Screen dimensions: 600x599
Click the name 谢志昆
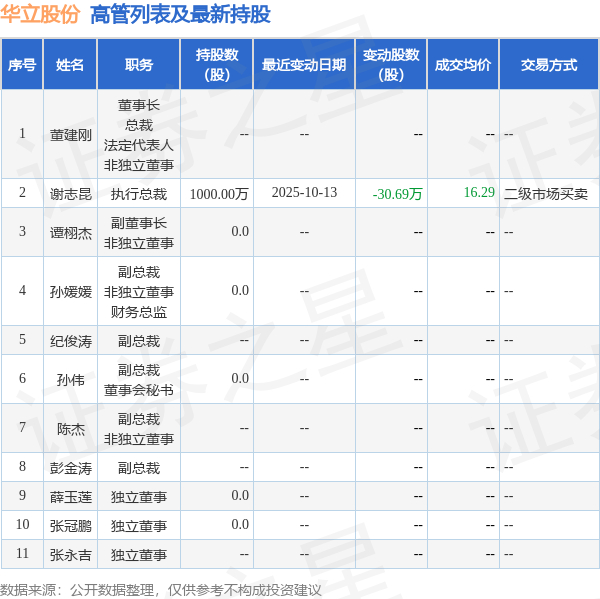click(x=71, y=194)
